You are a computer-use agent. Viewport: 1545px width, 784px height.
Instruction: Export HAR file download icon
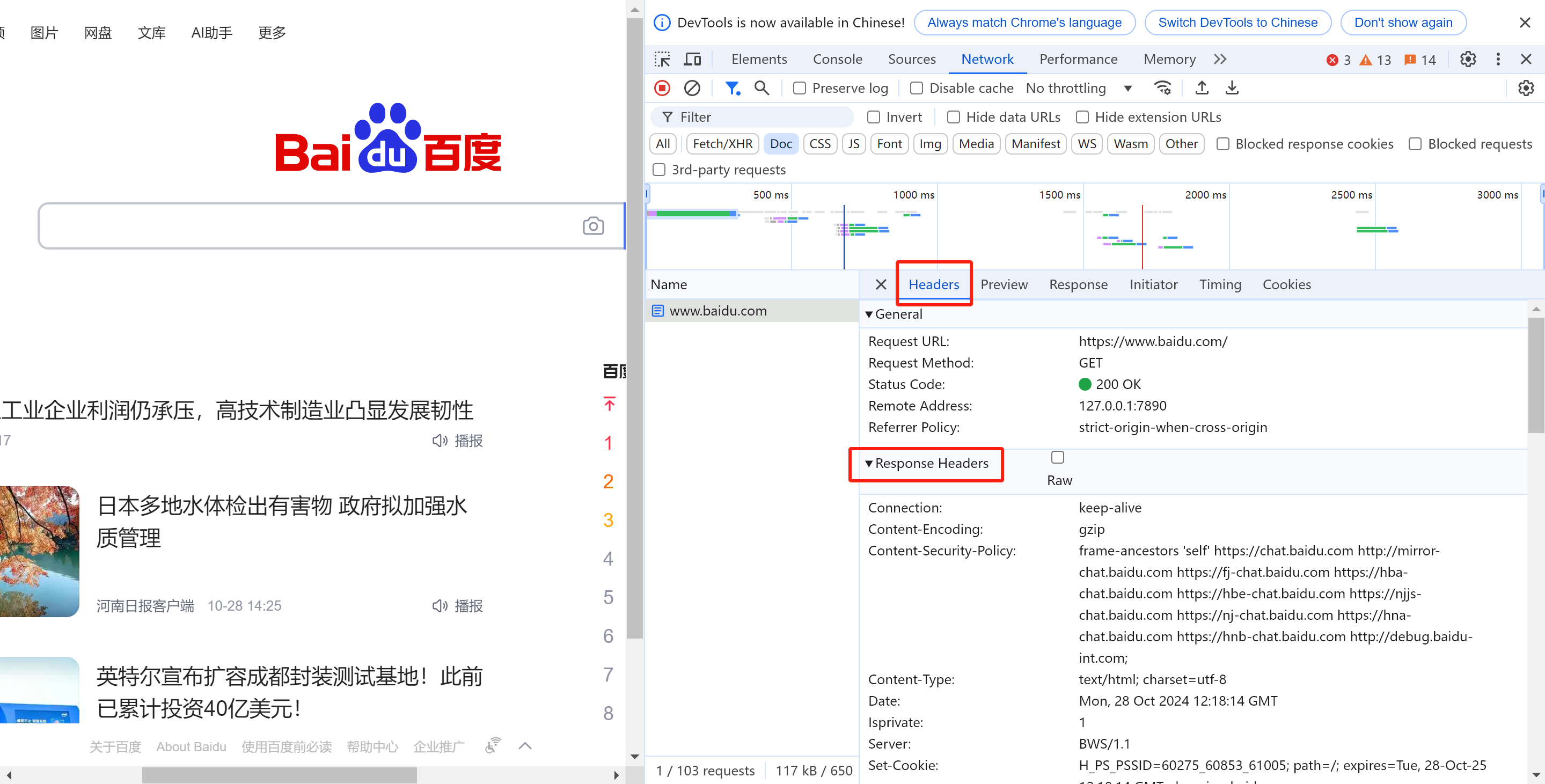(1231, 88)
